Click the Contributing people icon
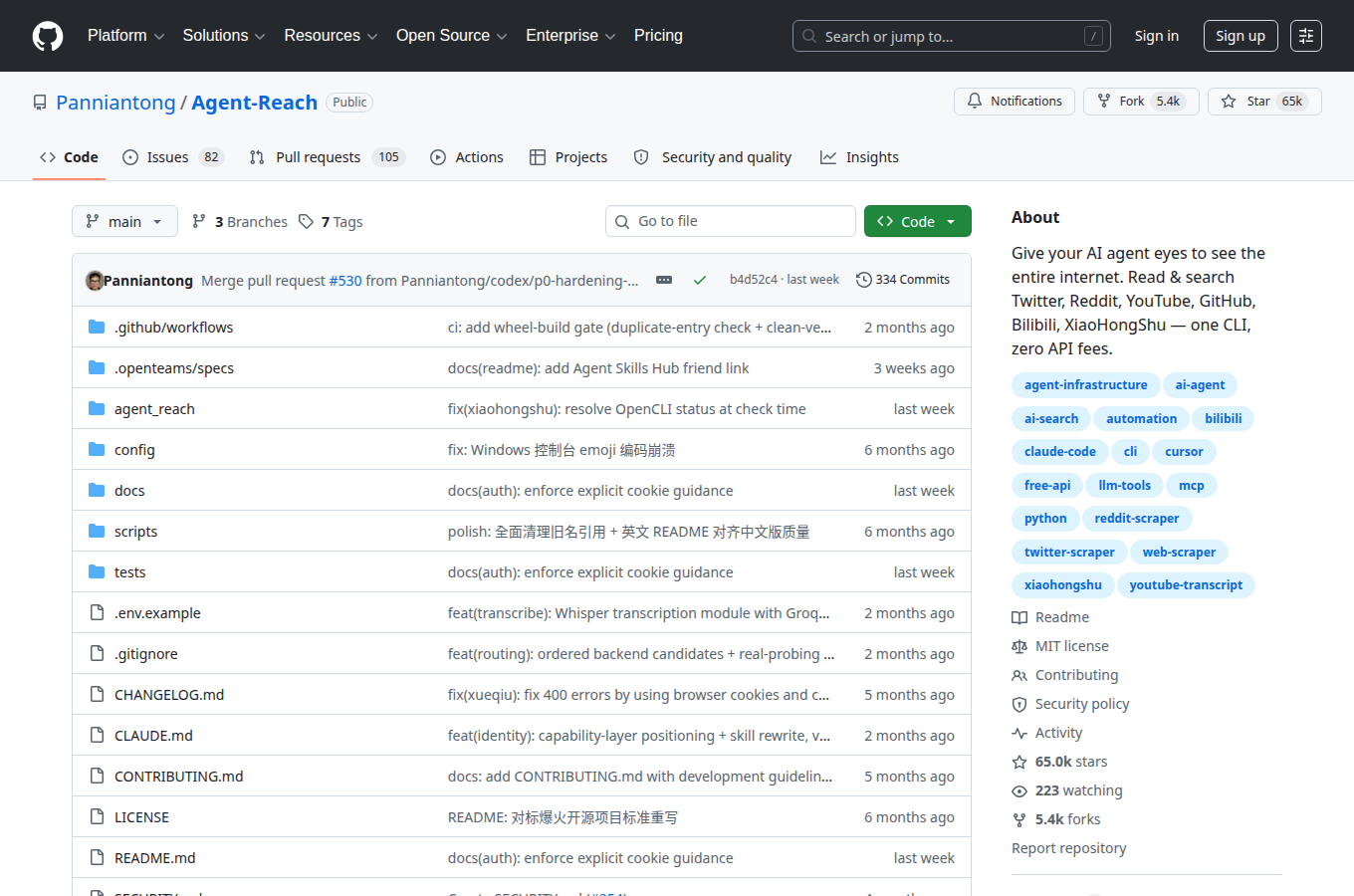Screen dimensions: 1354x896 (x=1019, y=675)
